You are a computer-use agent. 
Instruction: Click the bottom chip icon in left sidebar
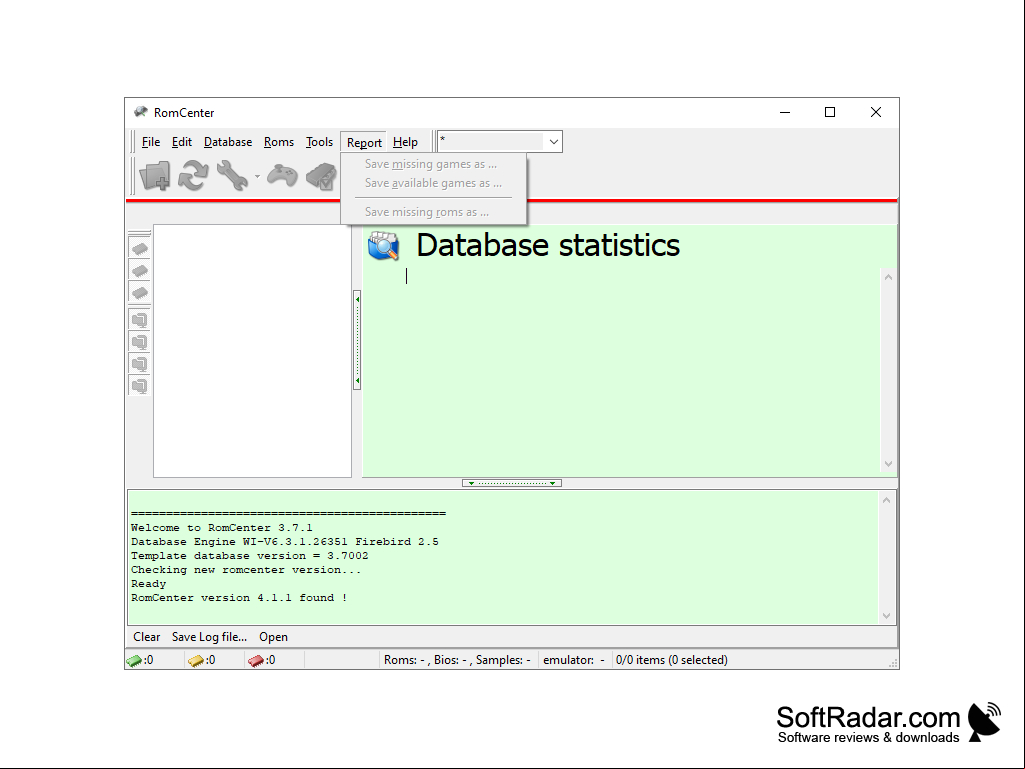[x=139, y=293]
